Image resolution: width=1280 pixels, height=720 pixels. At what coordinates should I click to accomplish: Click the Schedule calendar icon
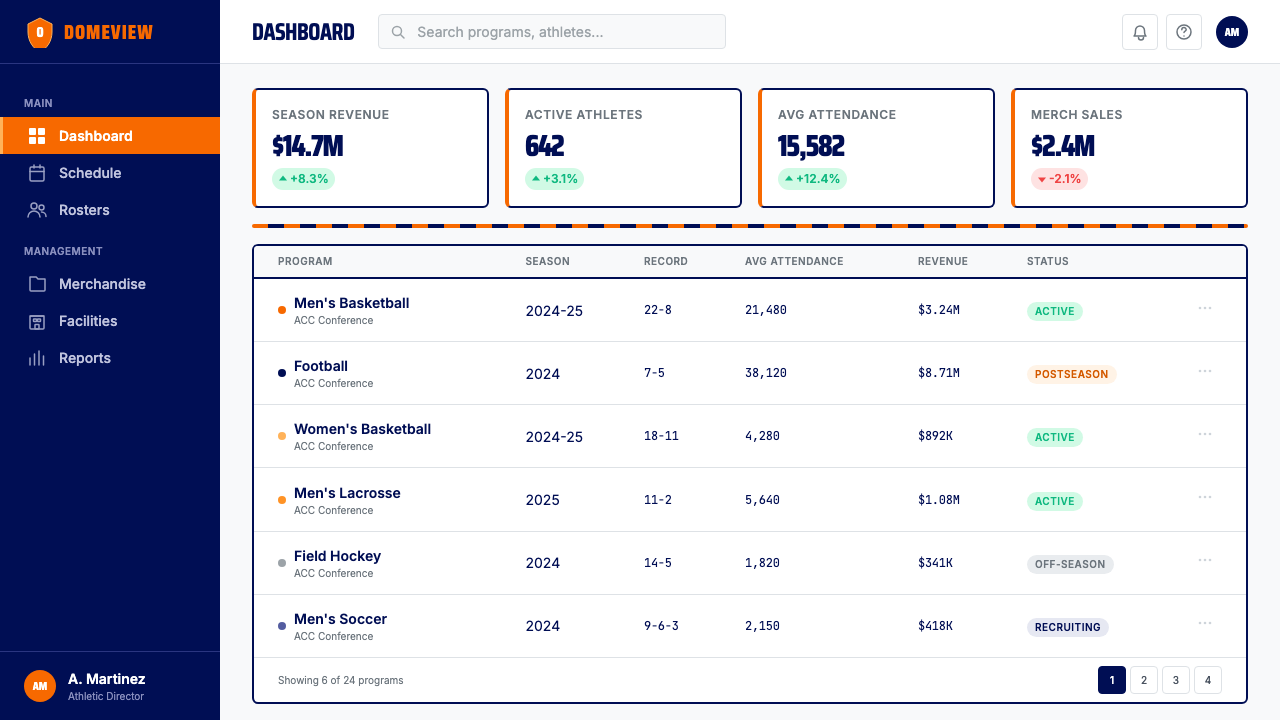pyautogui.click(x=37, y=173)
